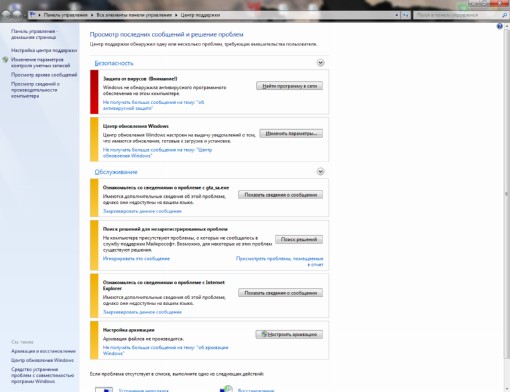Click the Настроить архивацию button
Screen dimensions: 510x392
click(289, 334)
